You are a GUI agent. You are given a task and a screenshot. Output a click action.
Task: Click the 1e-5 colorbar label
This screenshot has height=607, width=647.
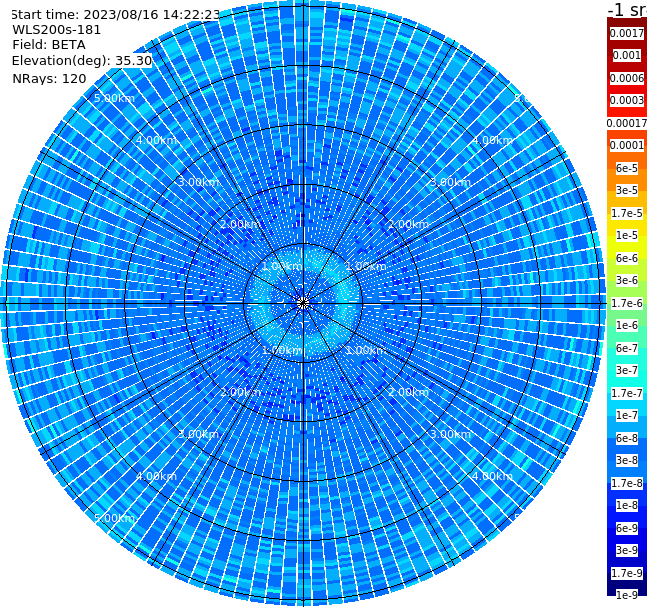(x=627, y=235)
